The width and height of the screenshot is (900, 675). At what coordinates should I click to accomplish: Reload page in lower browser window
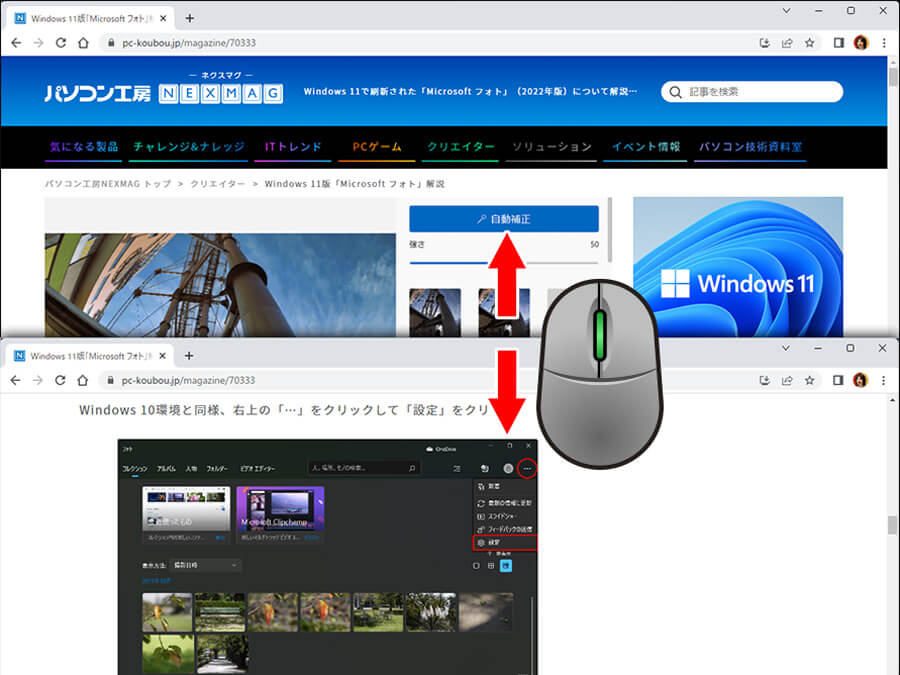60,380
